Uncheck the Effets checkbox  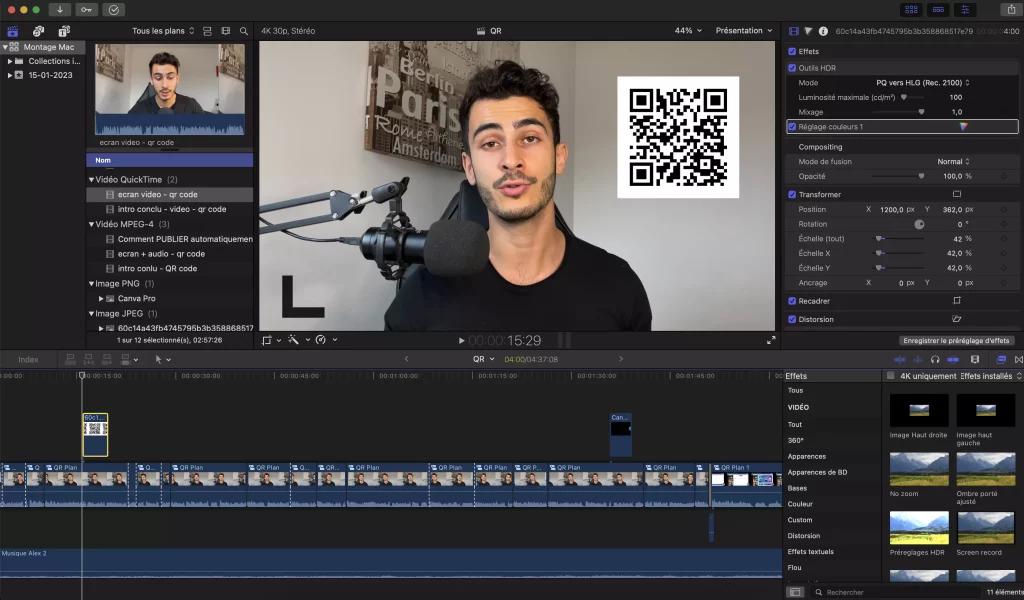pyautogui.click(x=792, y=51)
